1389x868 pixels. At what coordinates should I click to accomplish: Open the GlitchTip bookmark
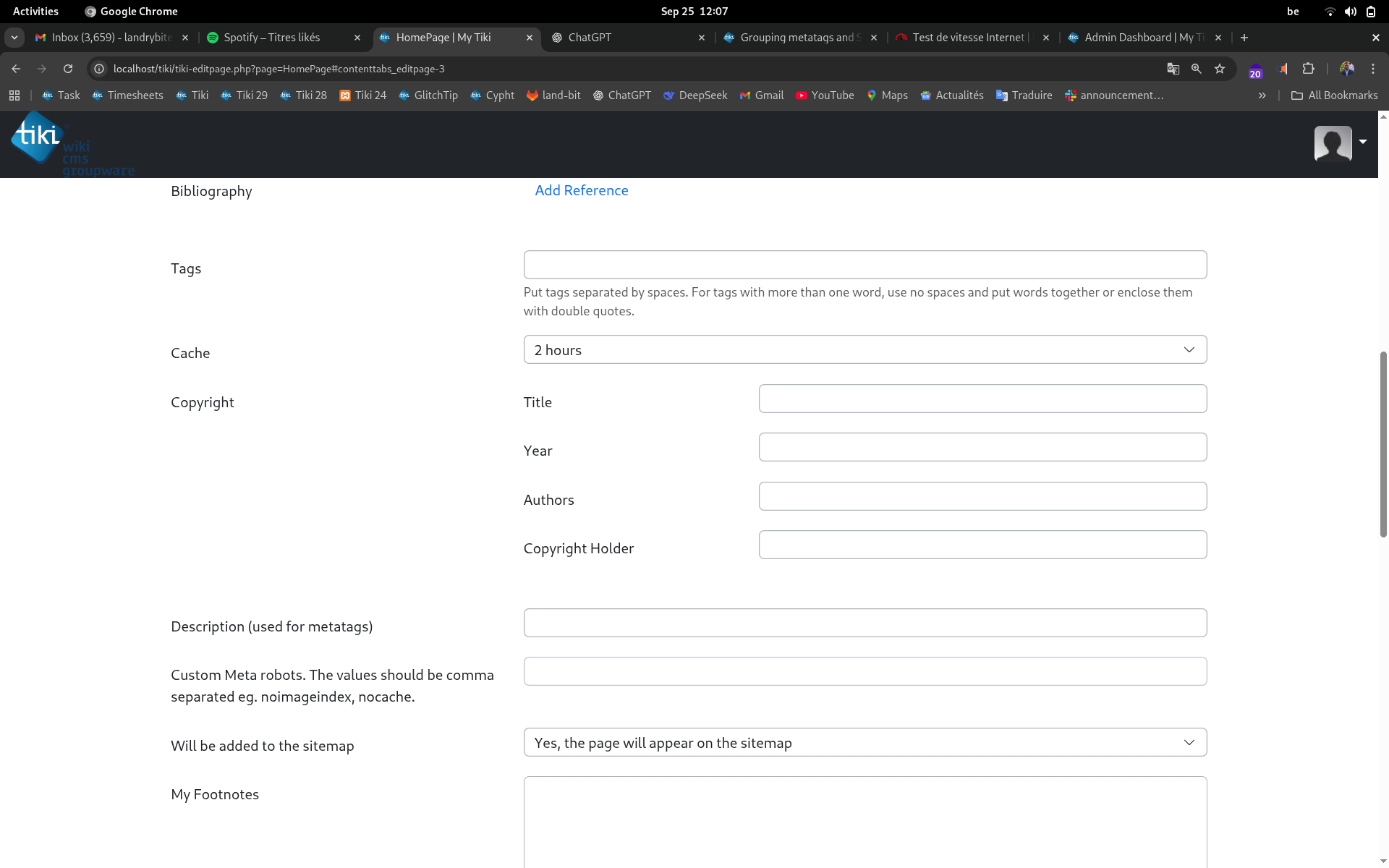(428, 95)
